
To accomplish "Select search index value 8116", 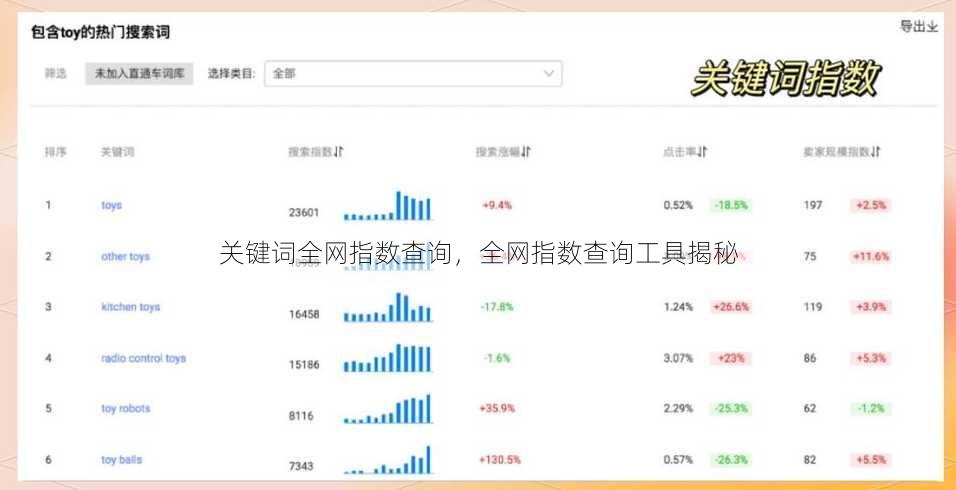I will coord(301,416).
